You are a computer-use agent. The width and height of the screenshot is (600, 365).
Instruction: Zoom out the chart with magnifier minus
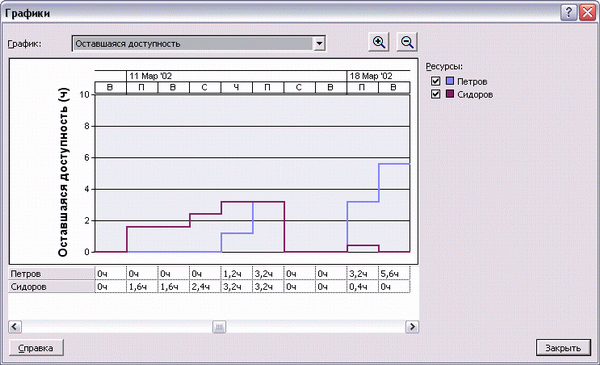pyautogui.click(x=407, y=42)
